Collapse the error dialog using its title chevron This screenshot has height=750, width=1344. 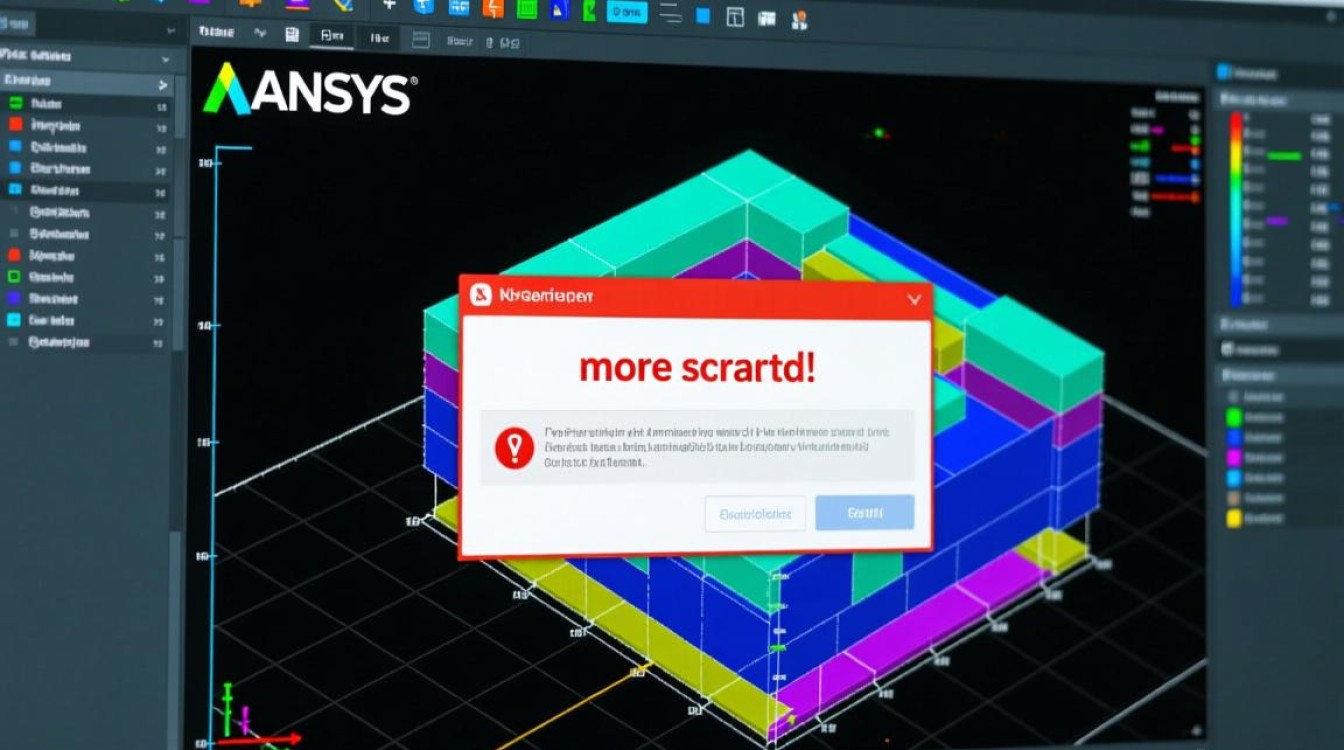(x=912, y=298)
